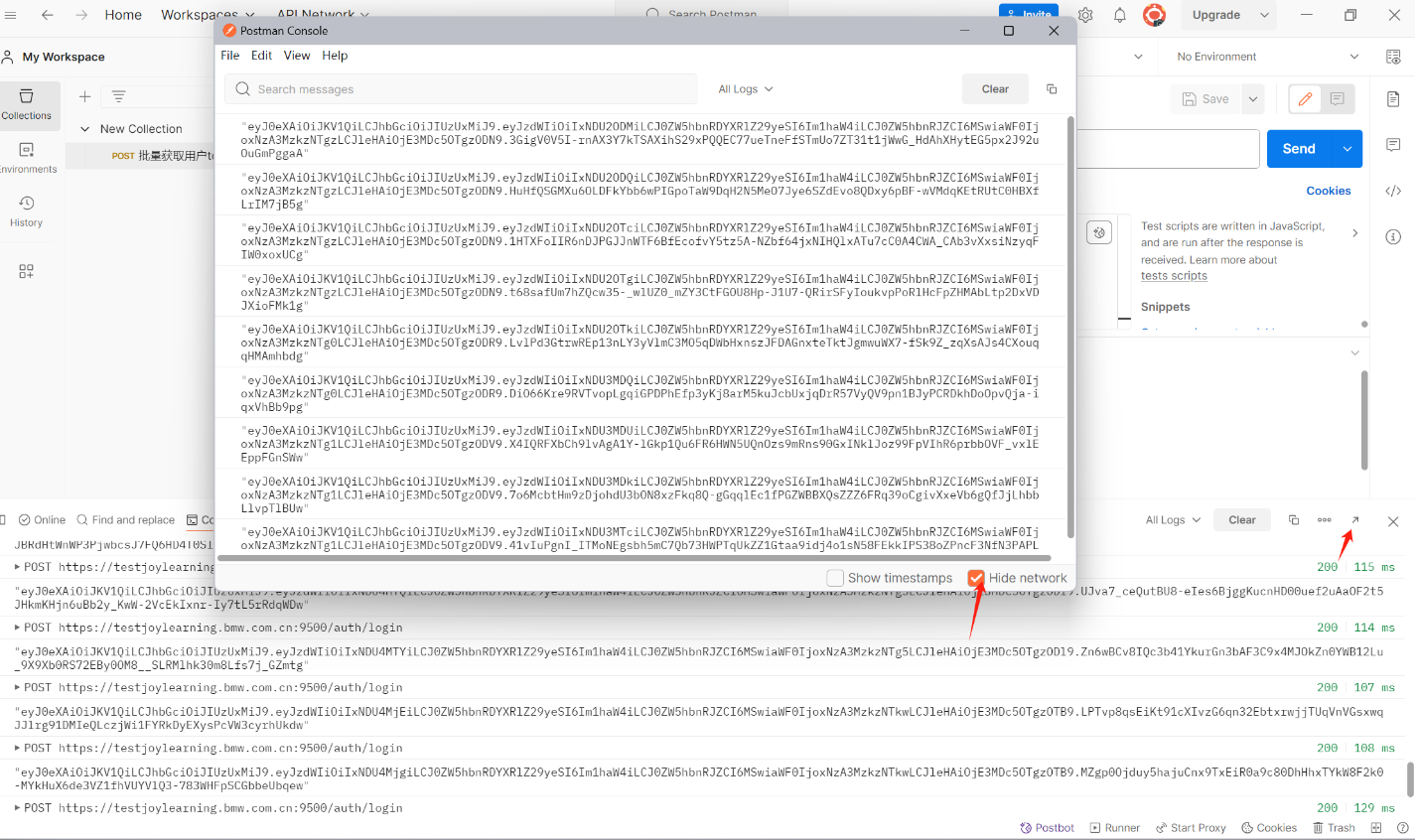Click the Send request button
Image resolution: width=1418 pixels, height=840 pixels.
pyautogui.click(x=1298, y=149)
